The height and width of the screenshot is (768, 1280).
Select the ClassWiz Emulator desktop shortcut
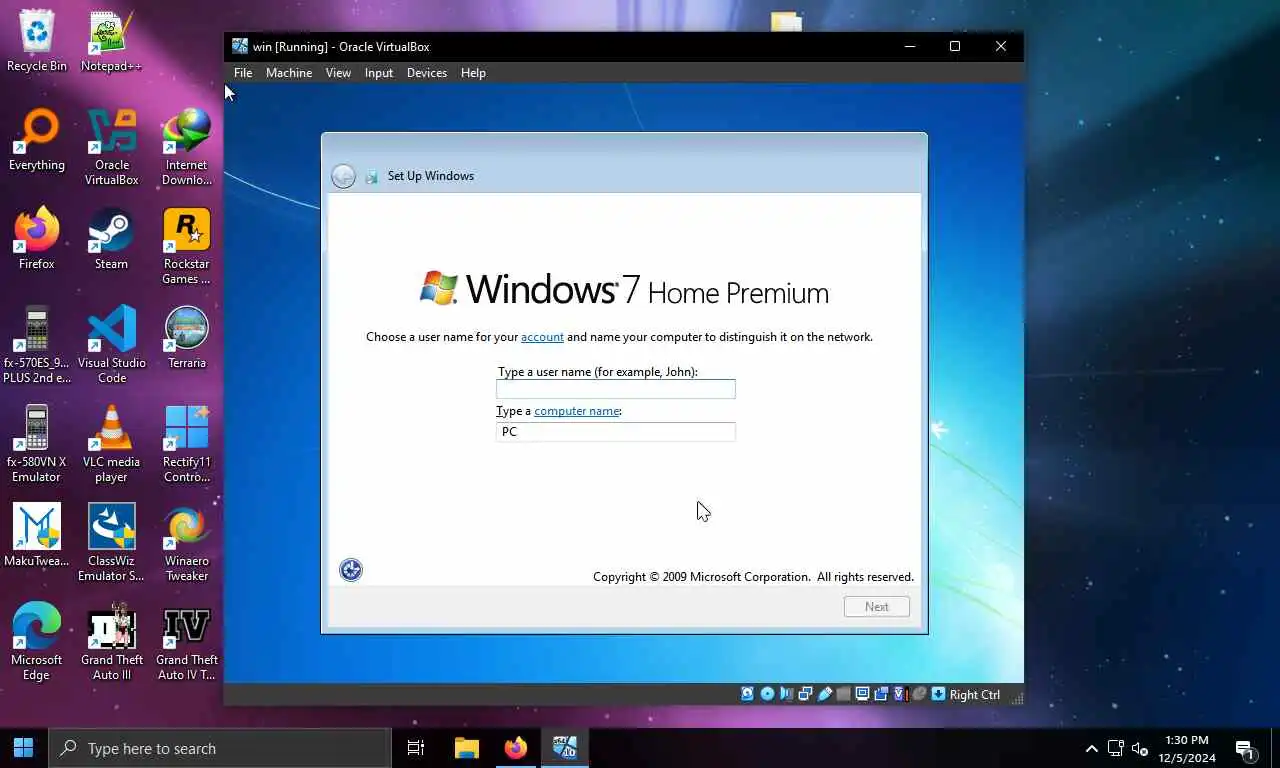pos(111,543)
